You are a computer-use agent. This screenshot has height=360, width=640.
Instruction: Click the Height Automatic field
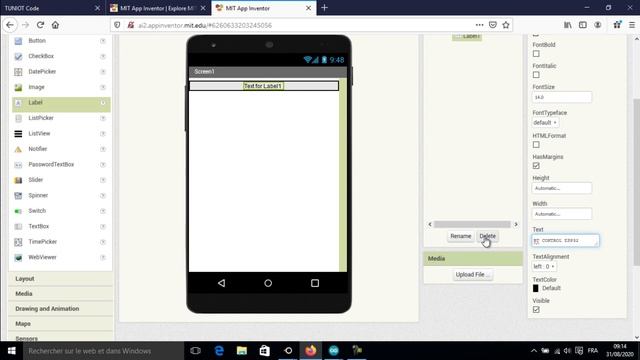562,188
